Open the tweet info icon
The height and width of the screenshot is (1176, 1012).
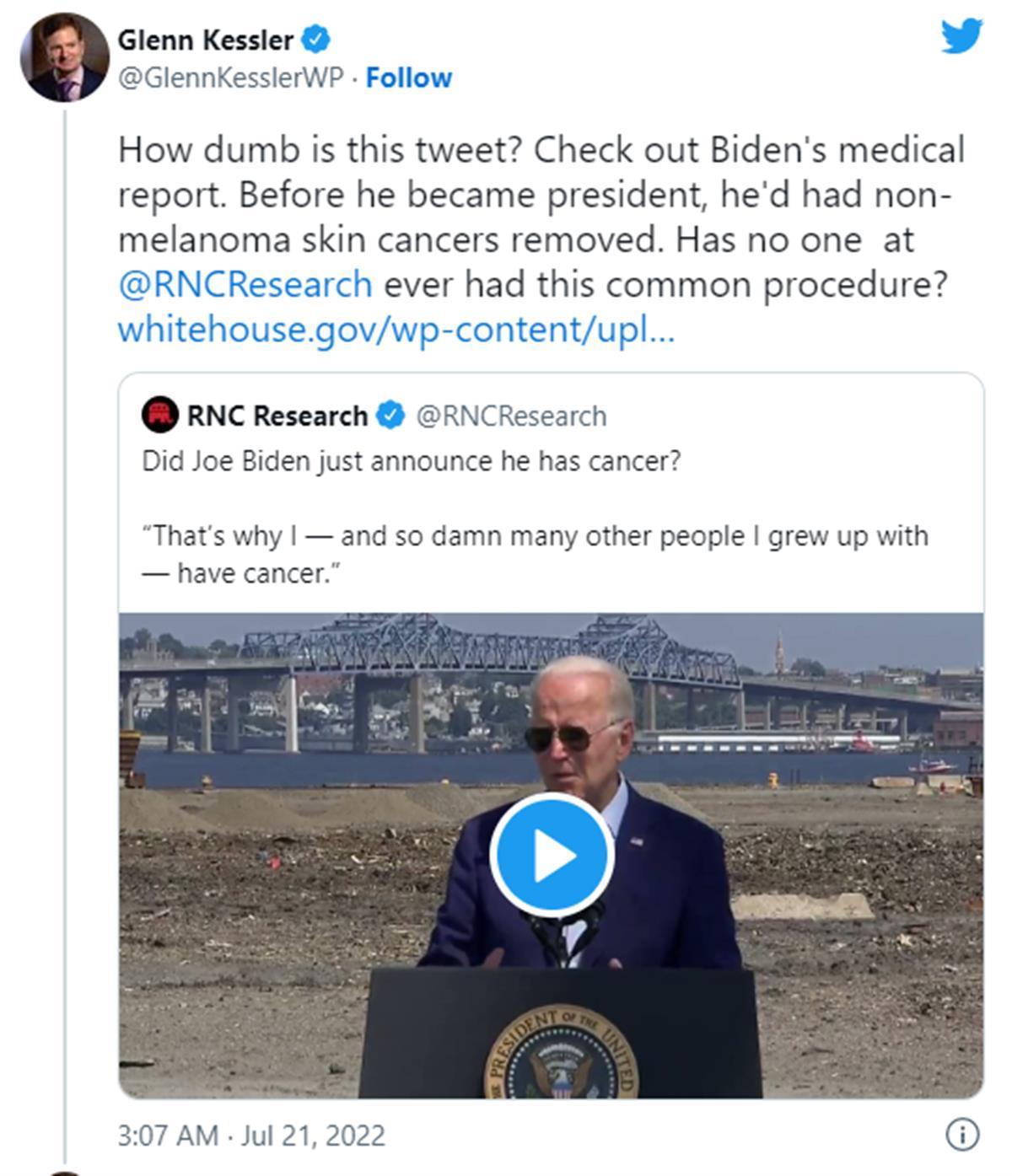tap(962, 1134)
